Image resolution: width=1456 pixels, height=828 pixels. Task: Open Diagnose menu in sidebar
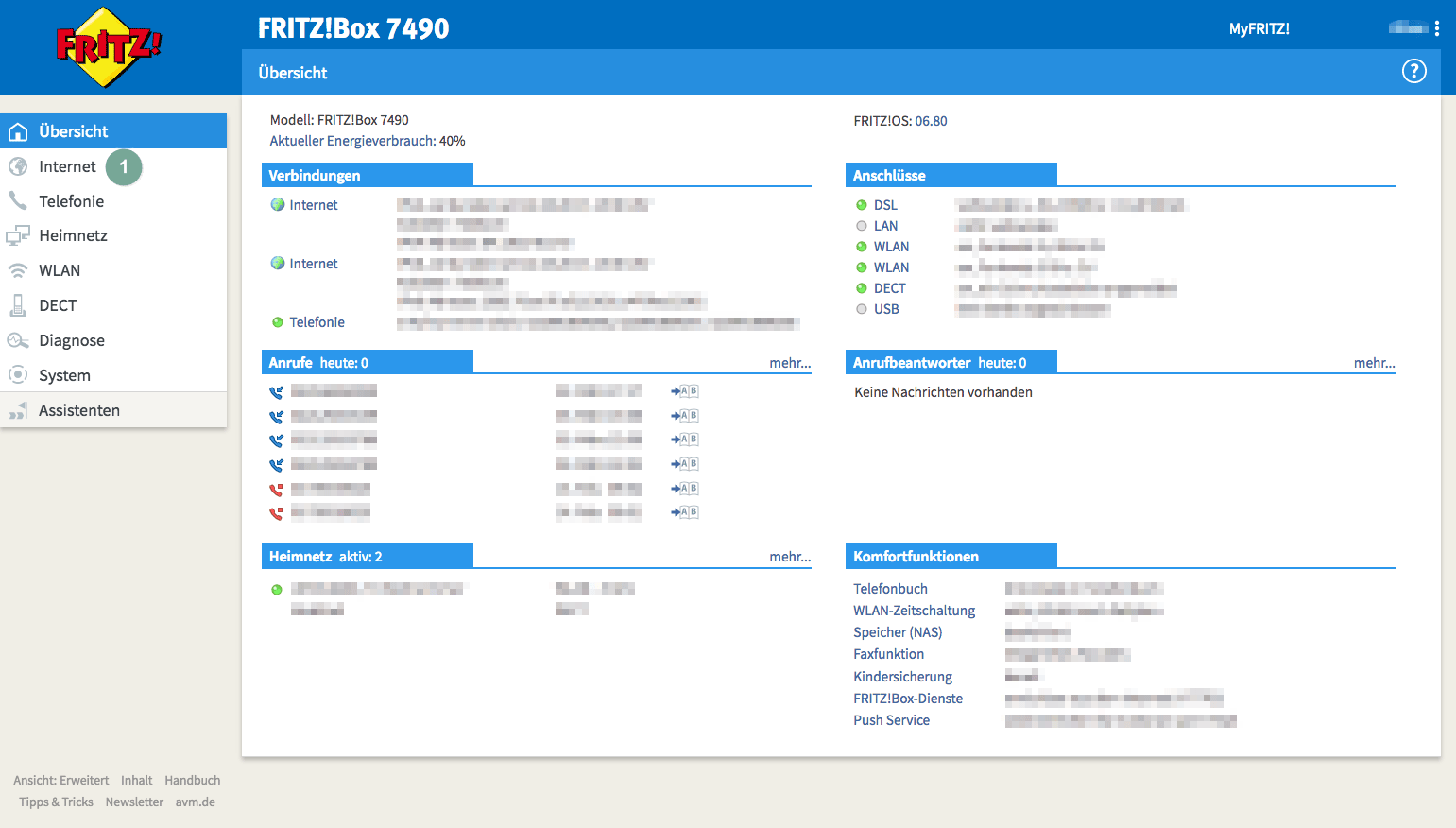(x=72, y=340)
